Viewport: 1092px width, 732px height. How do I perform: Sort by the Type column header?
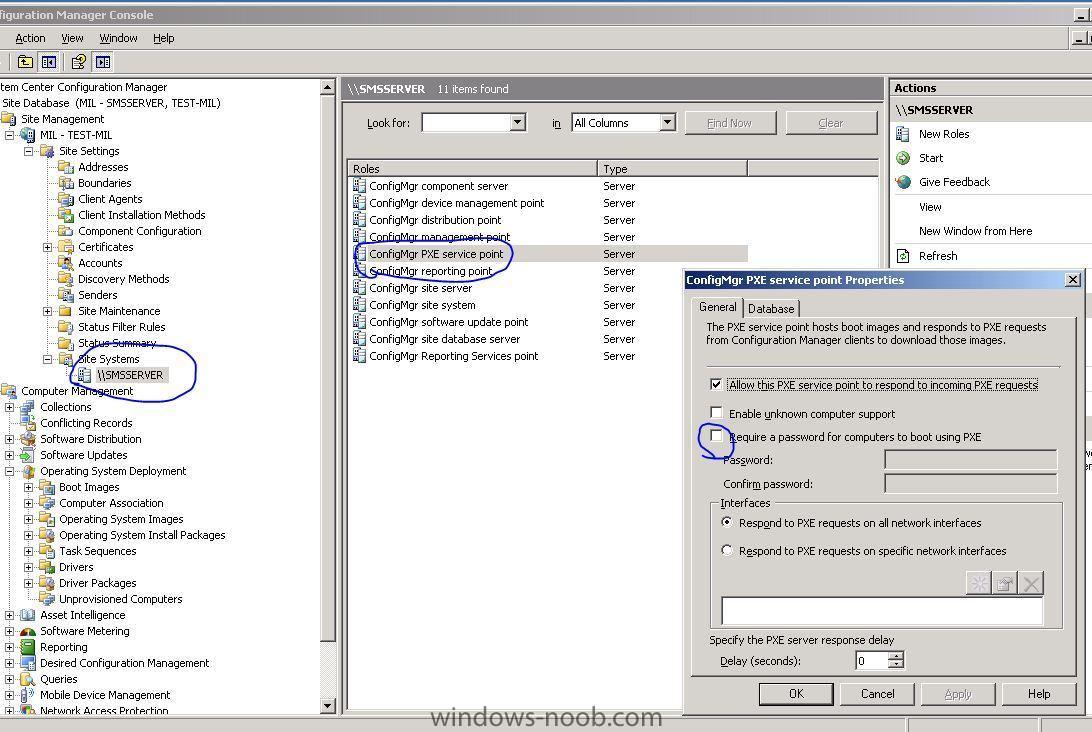(672, 169)
